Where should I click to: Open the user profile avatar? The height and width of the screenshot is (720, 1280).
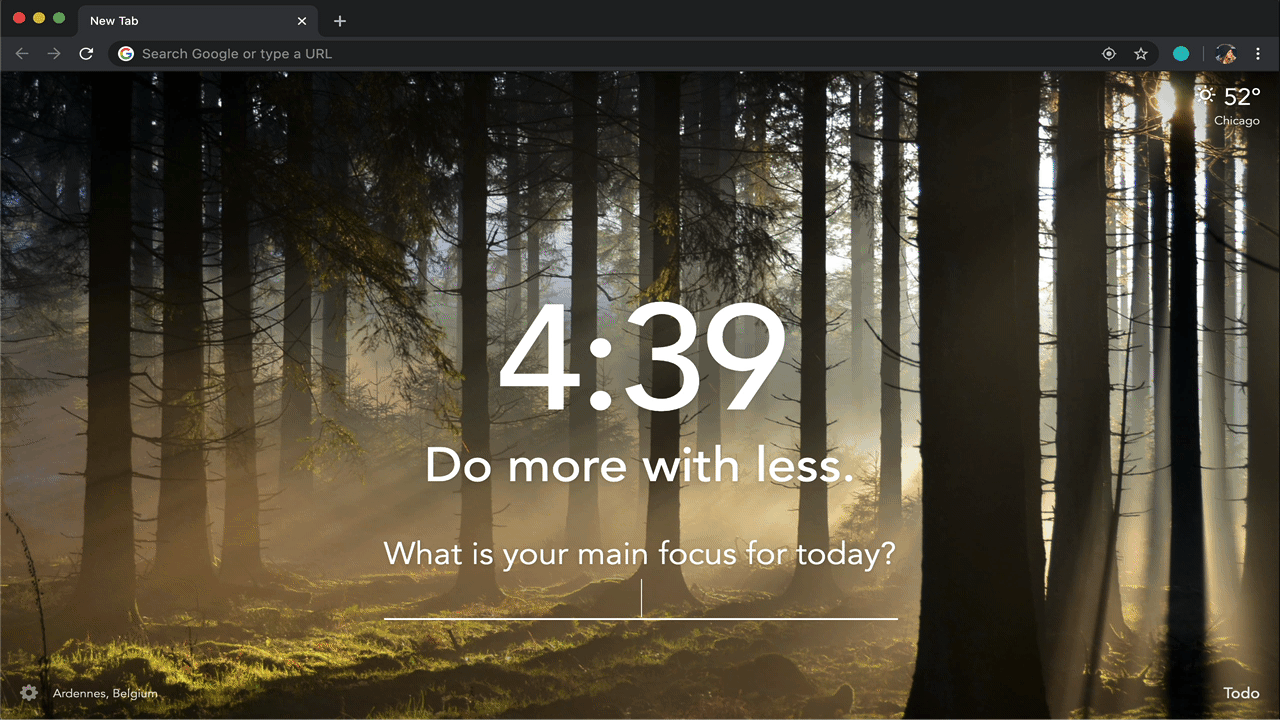point(1225,54)
